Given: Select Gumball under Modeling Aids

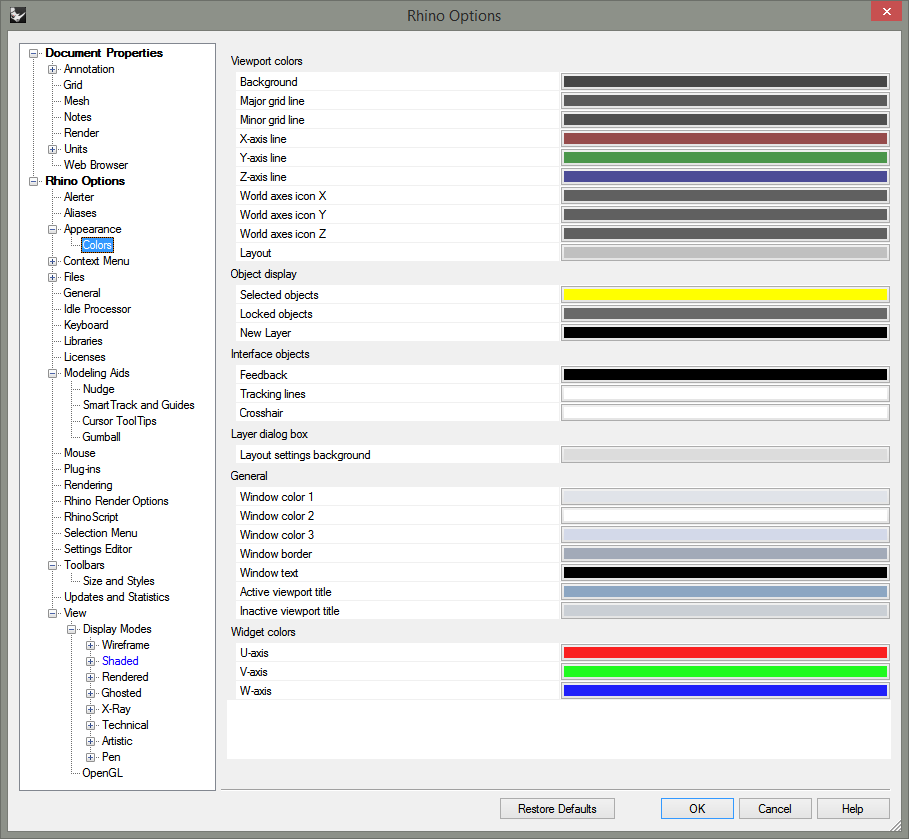Looking at the screenshot, I should tap(101, 437).
